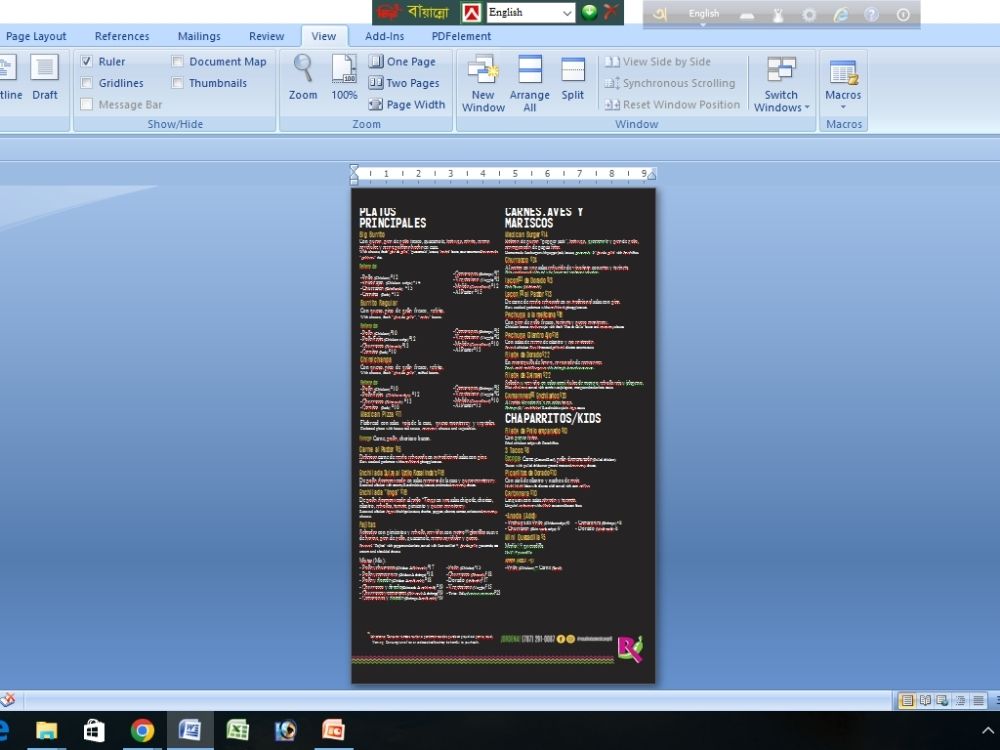Click View Side by Side

[658, 62]
